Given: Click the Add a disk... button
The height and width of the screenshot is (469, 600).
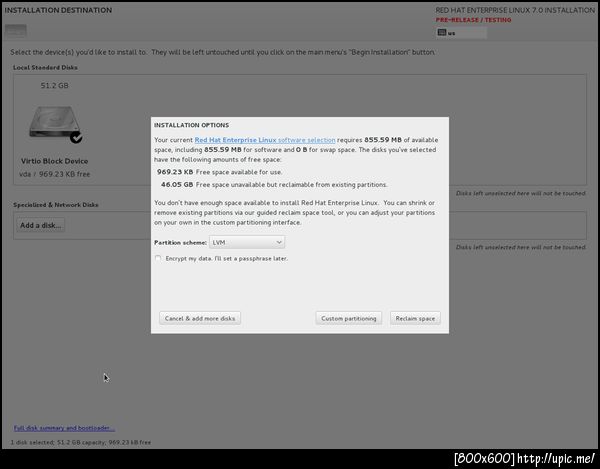Looking at the screenshot, I should click(x=41, y=225).
